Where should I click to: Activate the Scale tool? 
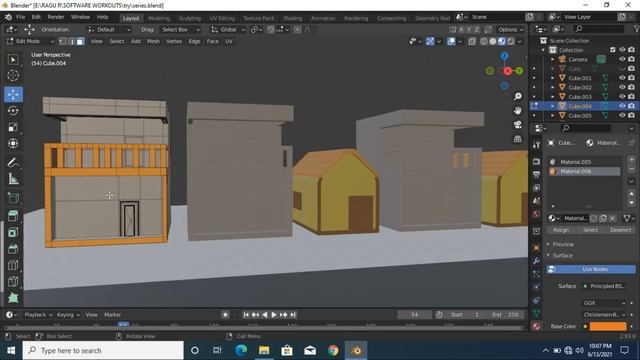[13, 127]
